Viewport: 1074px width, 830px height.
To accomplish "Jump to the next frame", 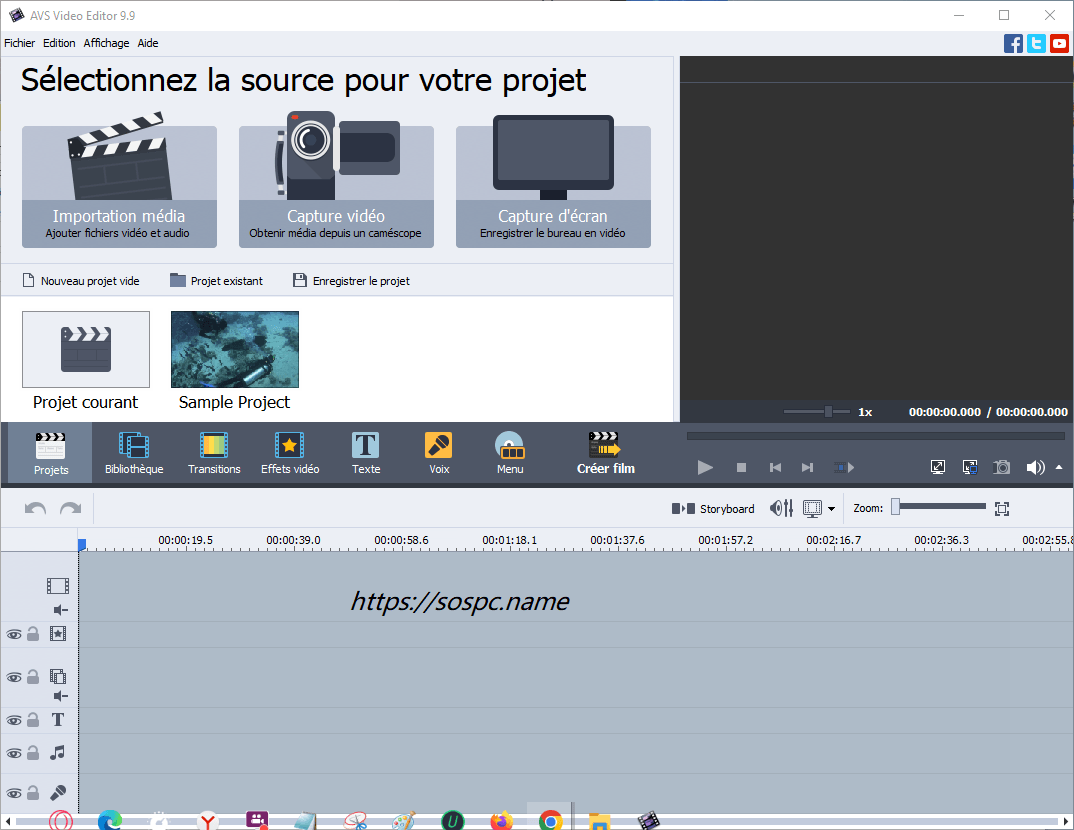I will click(808, 468).
